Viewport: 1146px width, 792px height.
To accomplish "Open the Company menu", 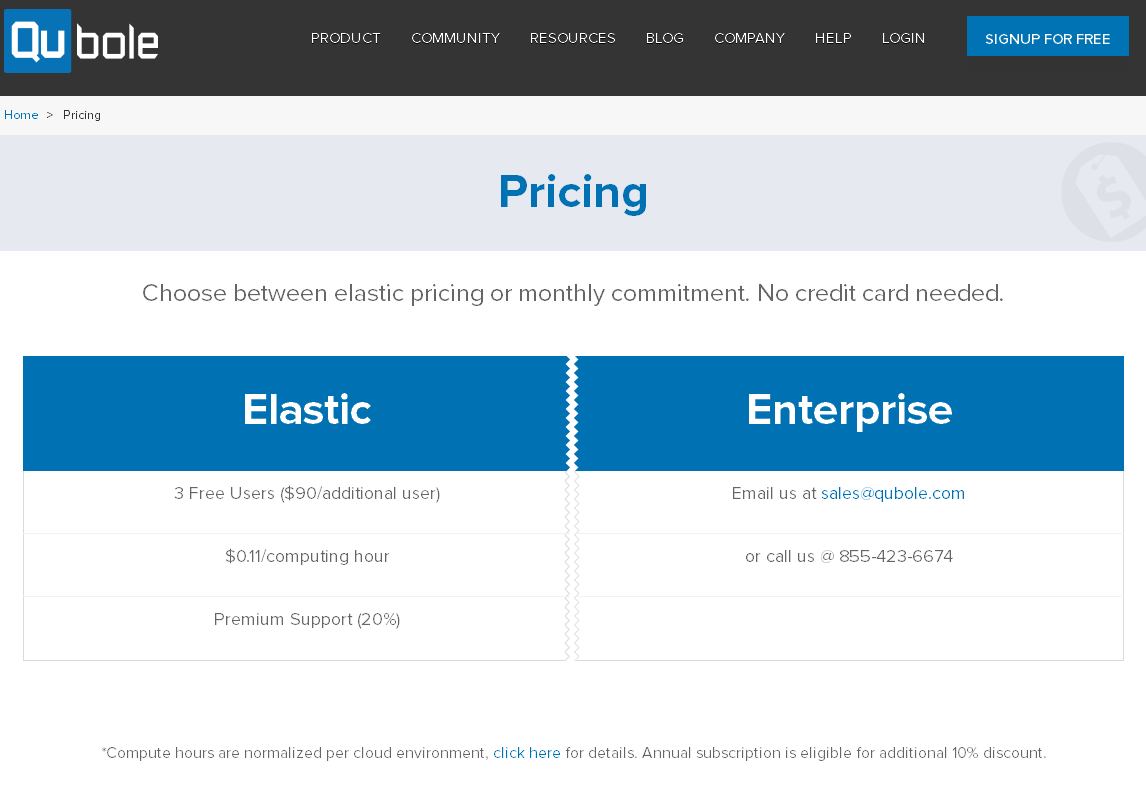I will coord(749,38).
